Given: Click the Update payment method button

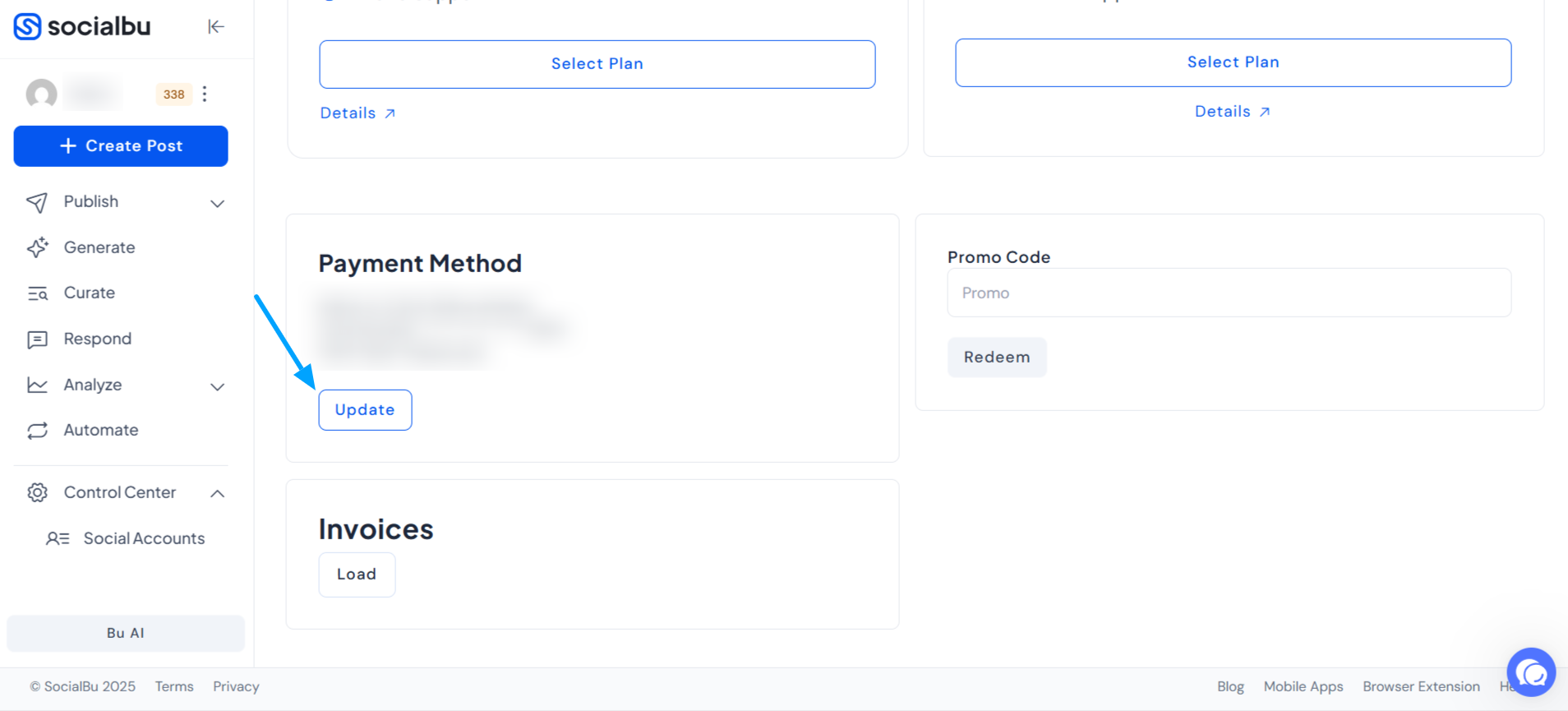Looking at the screenshot, I should [365, 409].
